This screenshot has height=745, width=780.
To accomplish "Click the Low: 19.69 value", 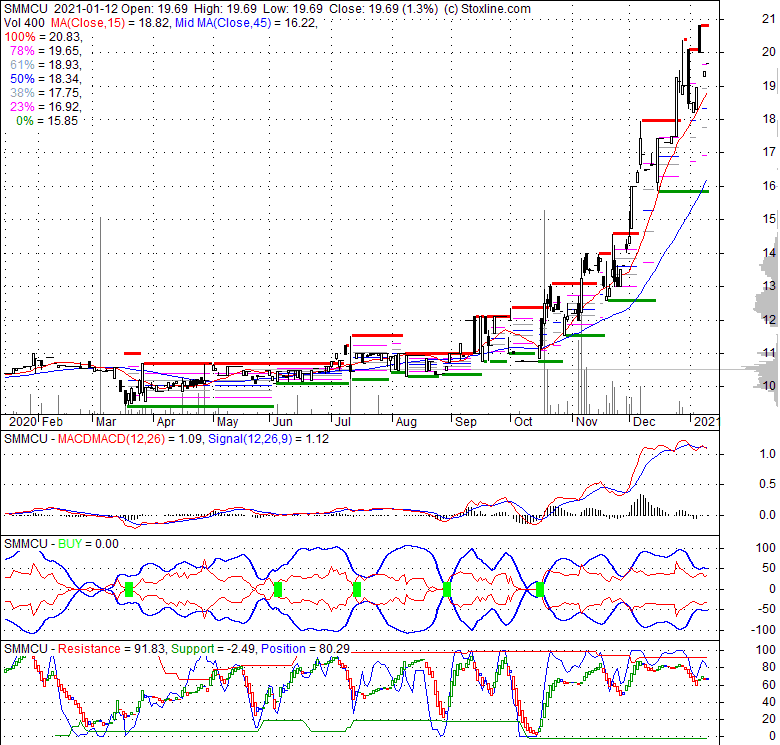I will [x=292, y=9].
